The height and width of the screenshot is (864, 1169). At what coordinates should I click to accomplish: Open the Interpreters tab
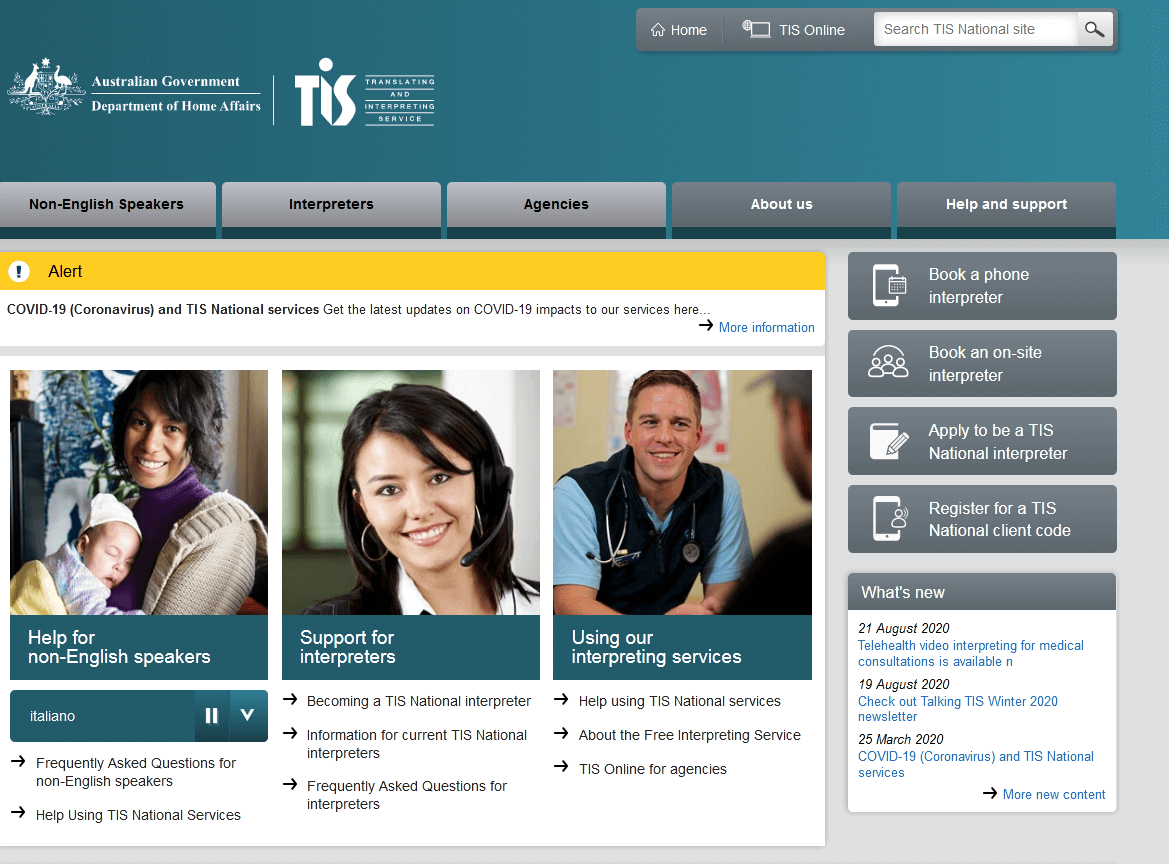pos(331,204)
